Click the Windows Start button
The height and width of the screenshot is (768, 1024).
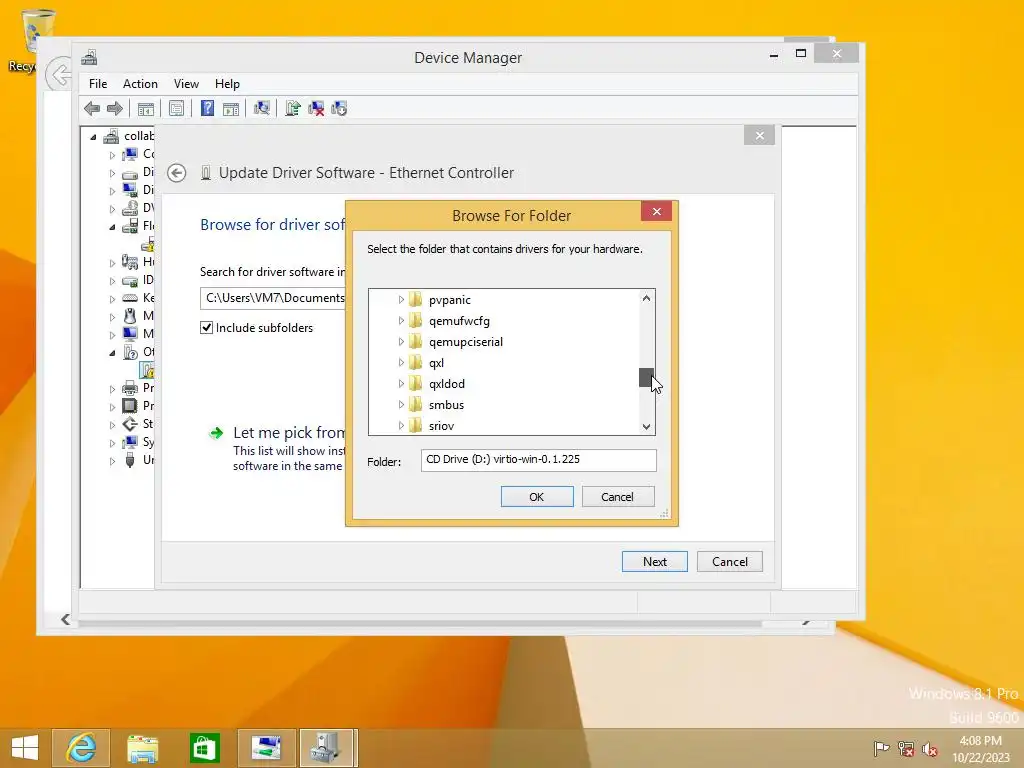coord(25,748)
